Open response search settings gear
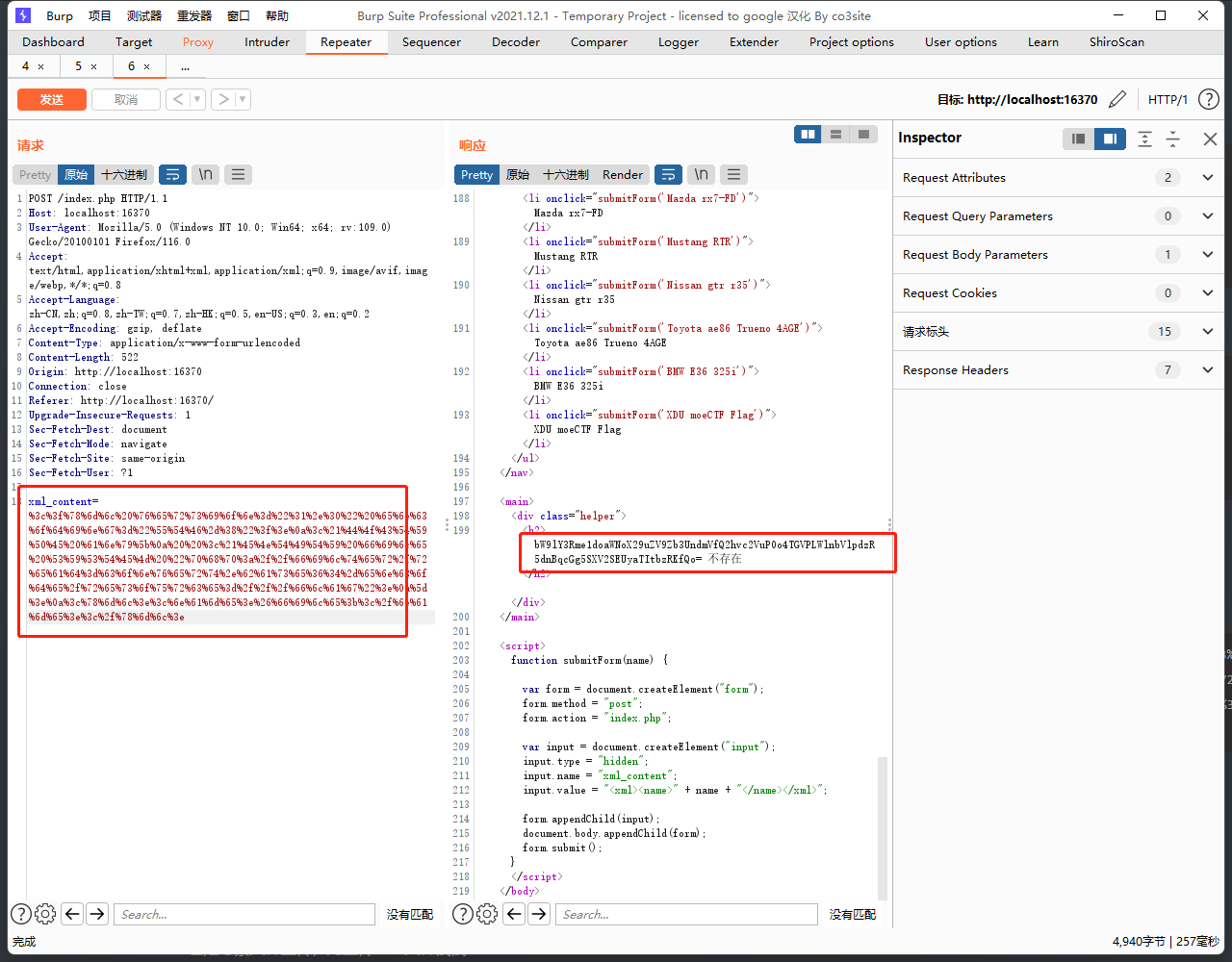Viewport: 1232px width, 962px height. pos(487,914)
